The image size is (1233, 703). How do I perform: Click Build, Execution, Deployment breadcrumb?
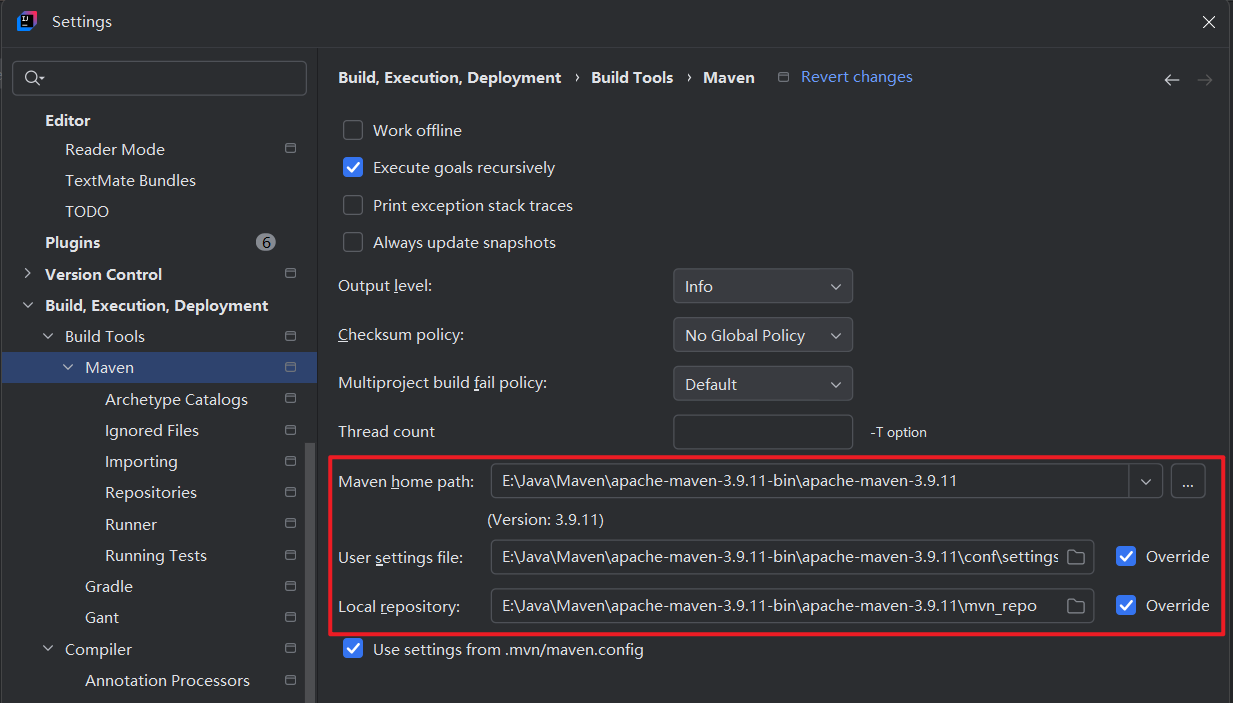450,77
